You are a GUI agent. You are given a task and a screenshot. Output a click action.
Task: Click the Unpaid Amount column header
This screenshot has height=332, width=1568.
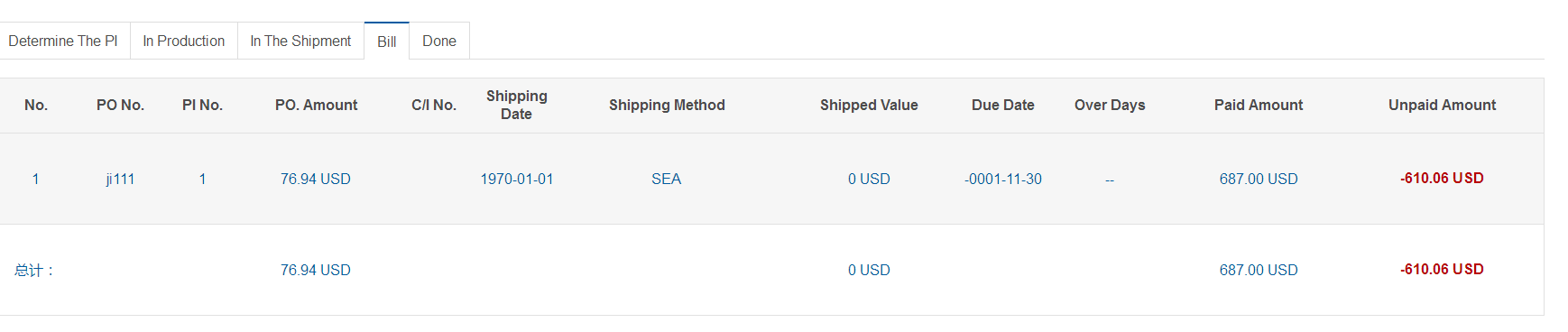1442,105
